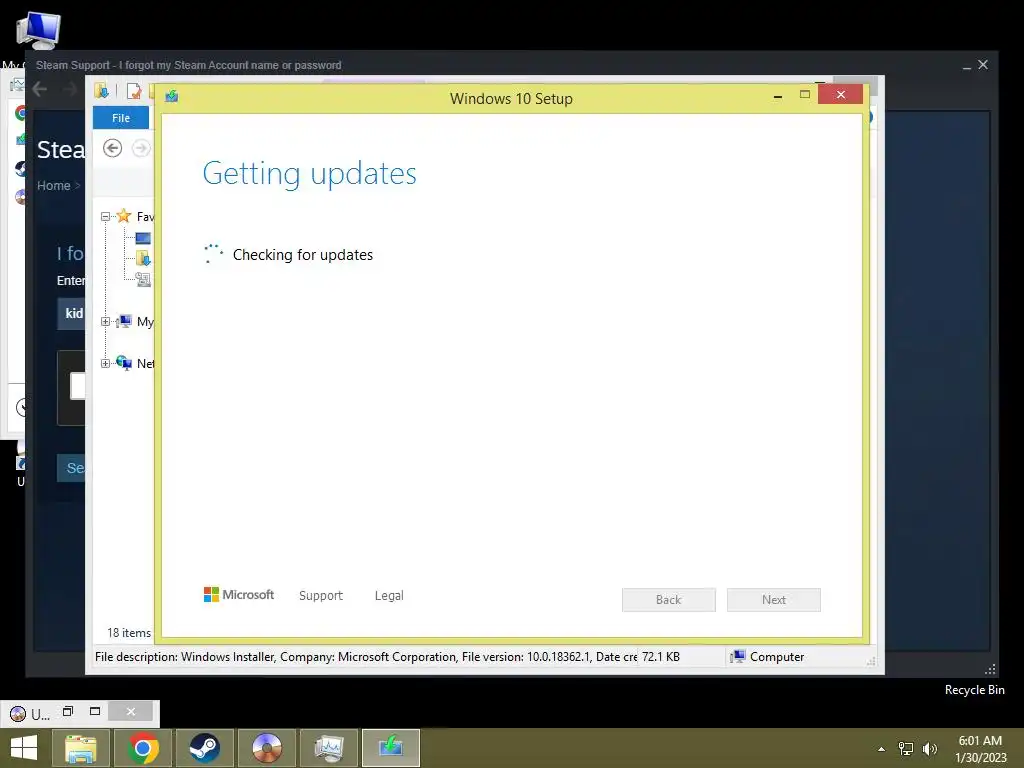Open the disc app from the taskbar
The width and height of the screenshot is (1024, 768).
pos(266,748)
